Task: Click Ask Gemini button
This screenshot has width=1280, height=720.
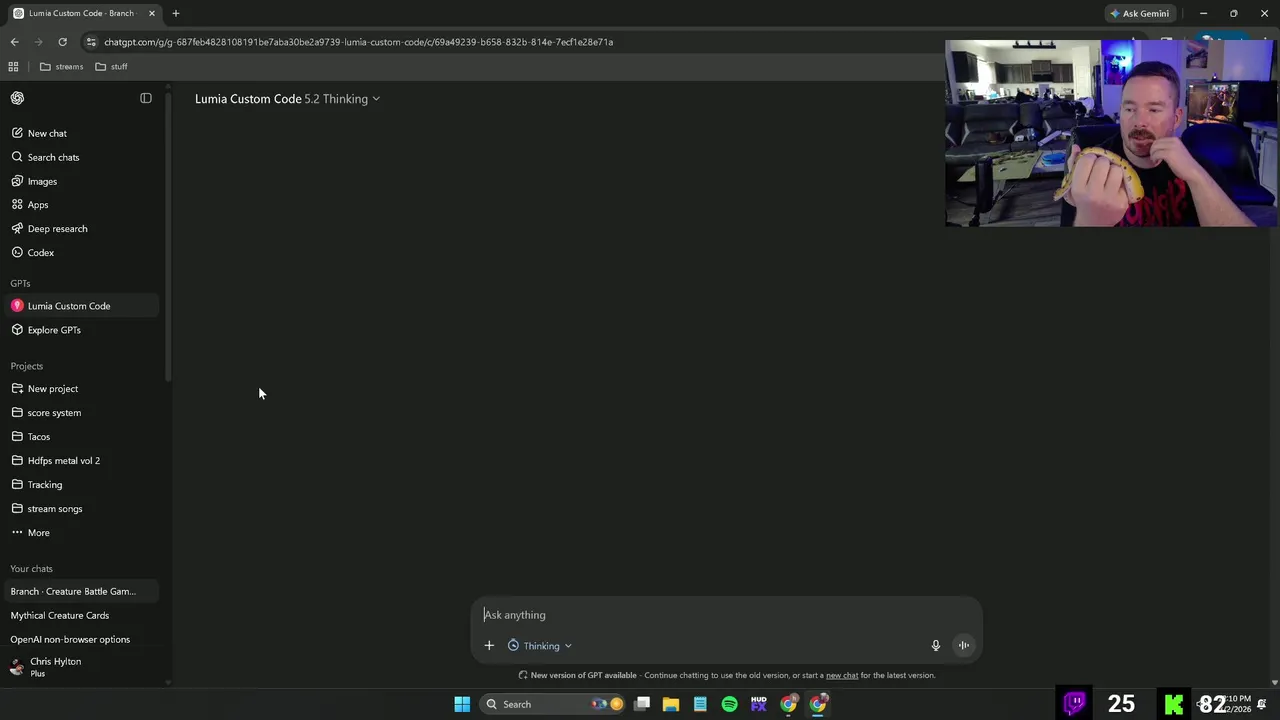Action: click(x=1139, y=13)
